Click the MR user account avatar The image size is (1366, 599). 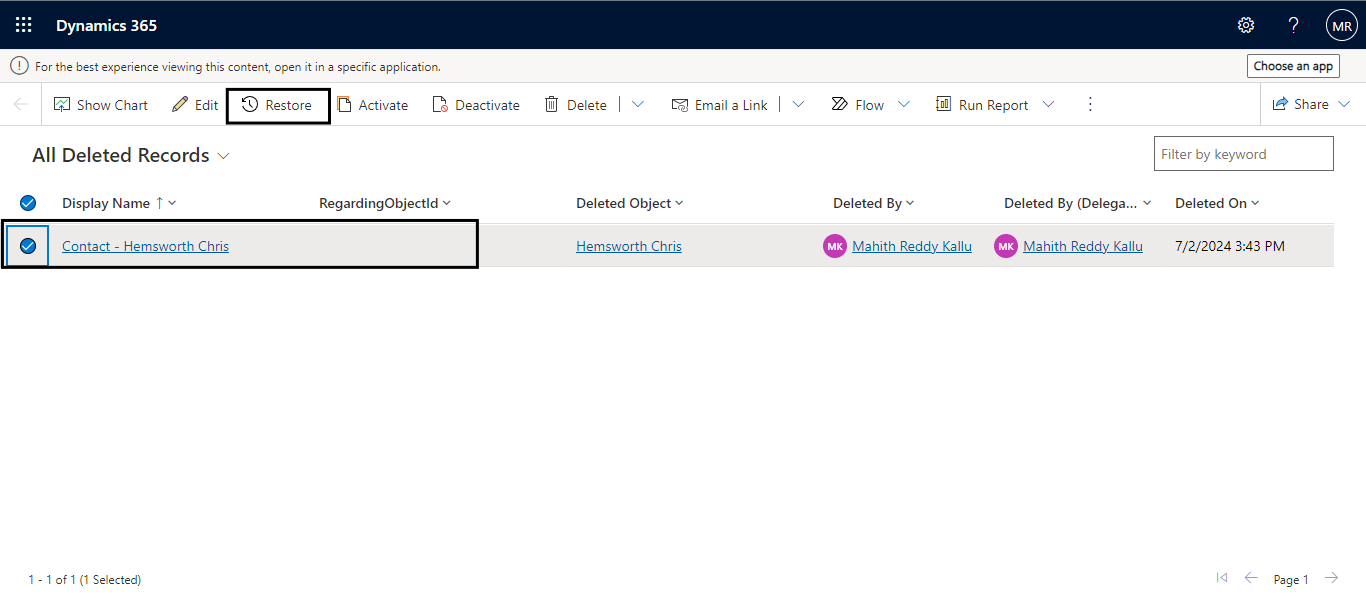coord(1341,25)
